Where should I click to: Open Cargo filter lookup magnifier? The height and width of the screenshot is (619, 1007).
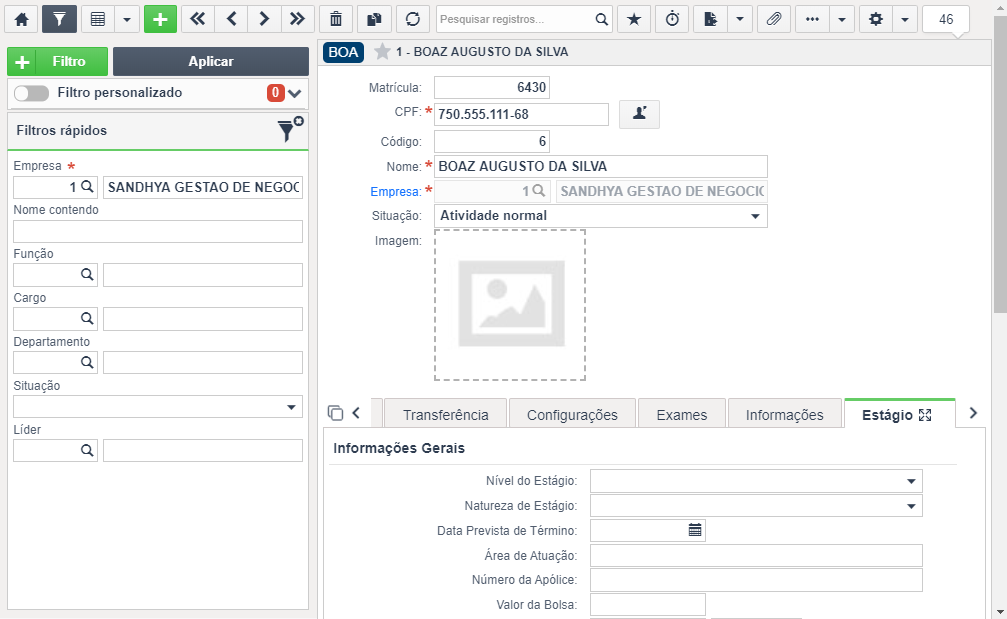pyautogui.click(x=87, y=318)
